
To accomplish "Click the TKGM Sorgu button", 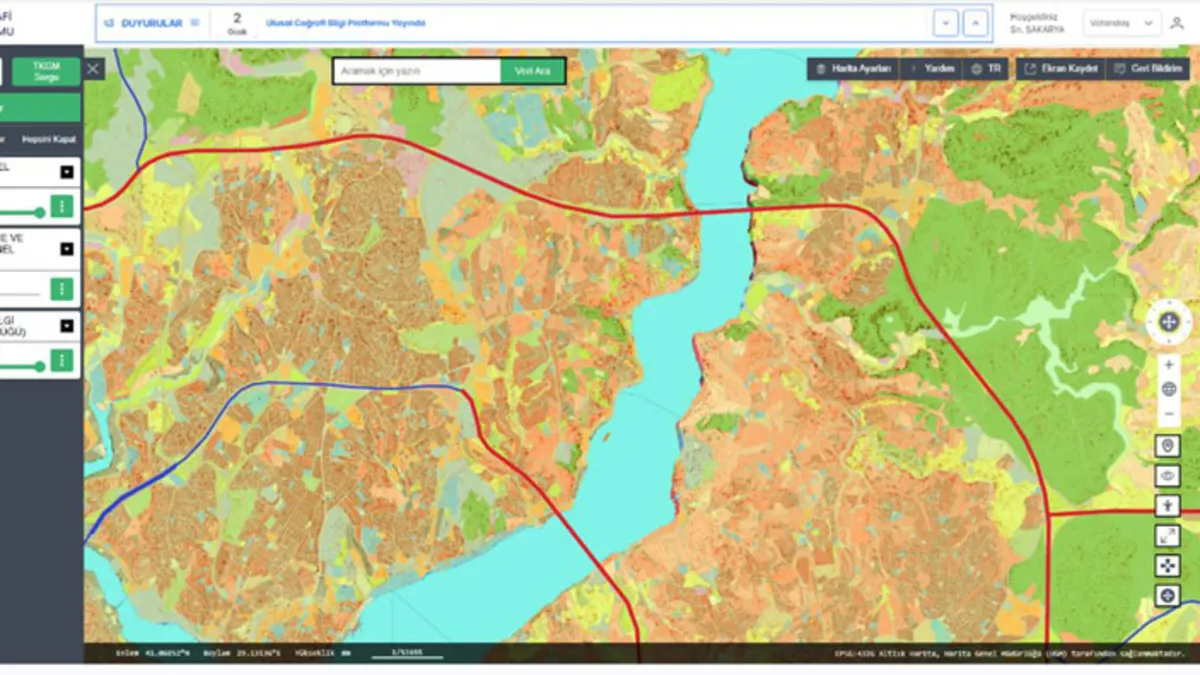I will (x=46, y=71).
